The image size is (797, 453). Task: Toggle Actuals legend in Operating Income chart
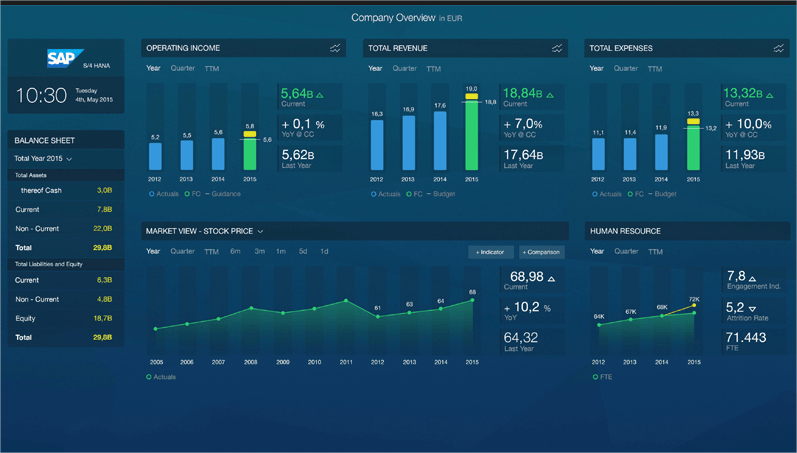(x=165, y=194)
